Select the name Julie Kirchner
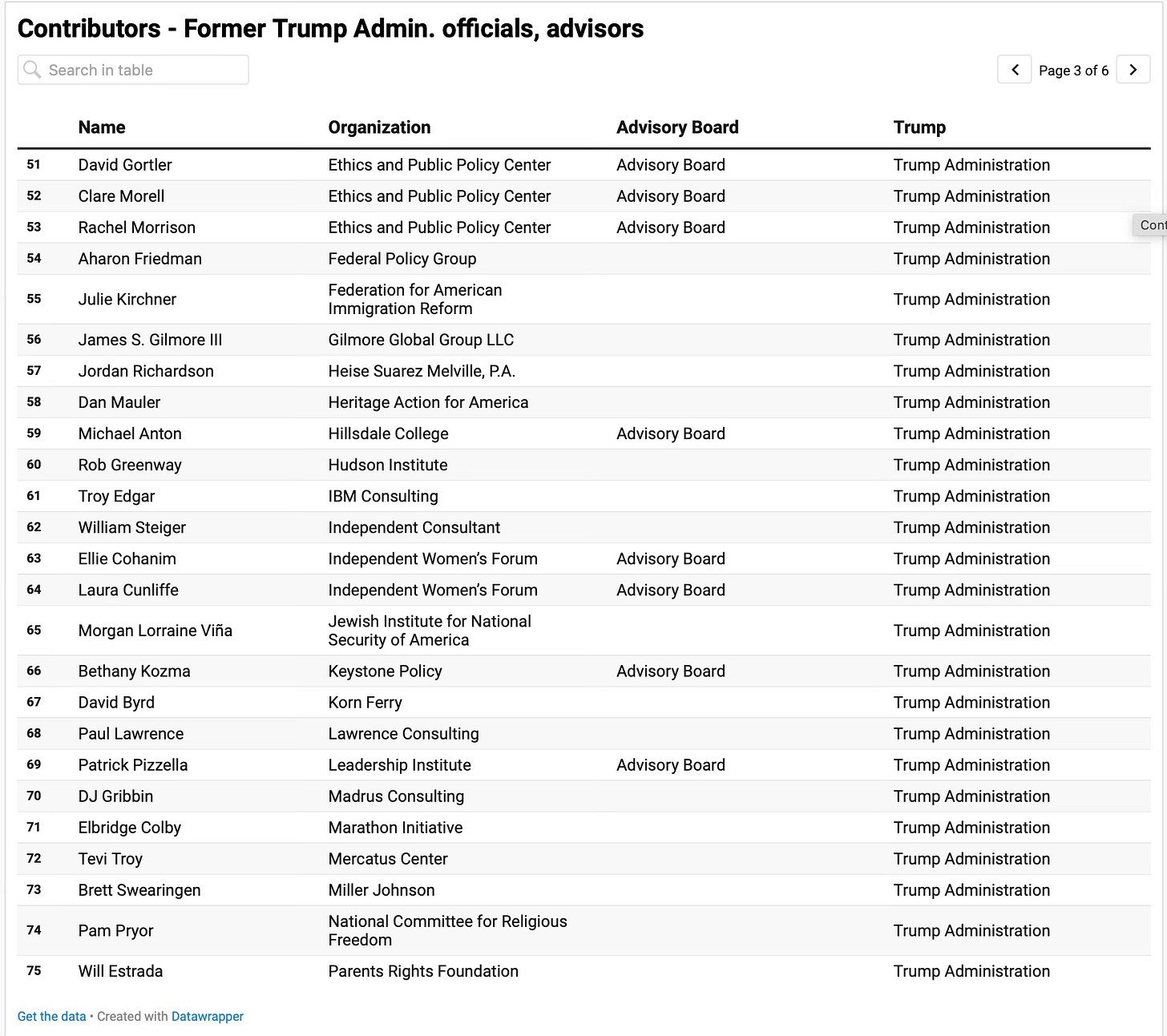1167x1036 pixels. pyautogui.click(x=127, y=300)
